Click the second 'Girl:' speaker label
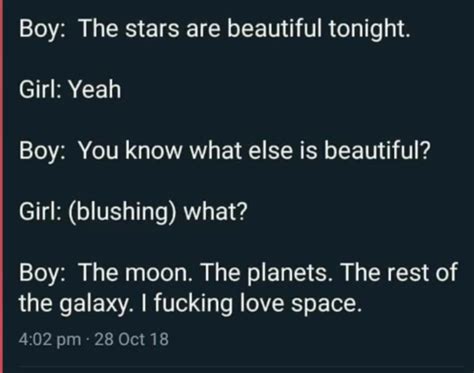Image resolution: width=474 pixels, height=373 pixels. click(40, 212)
